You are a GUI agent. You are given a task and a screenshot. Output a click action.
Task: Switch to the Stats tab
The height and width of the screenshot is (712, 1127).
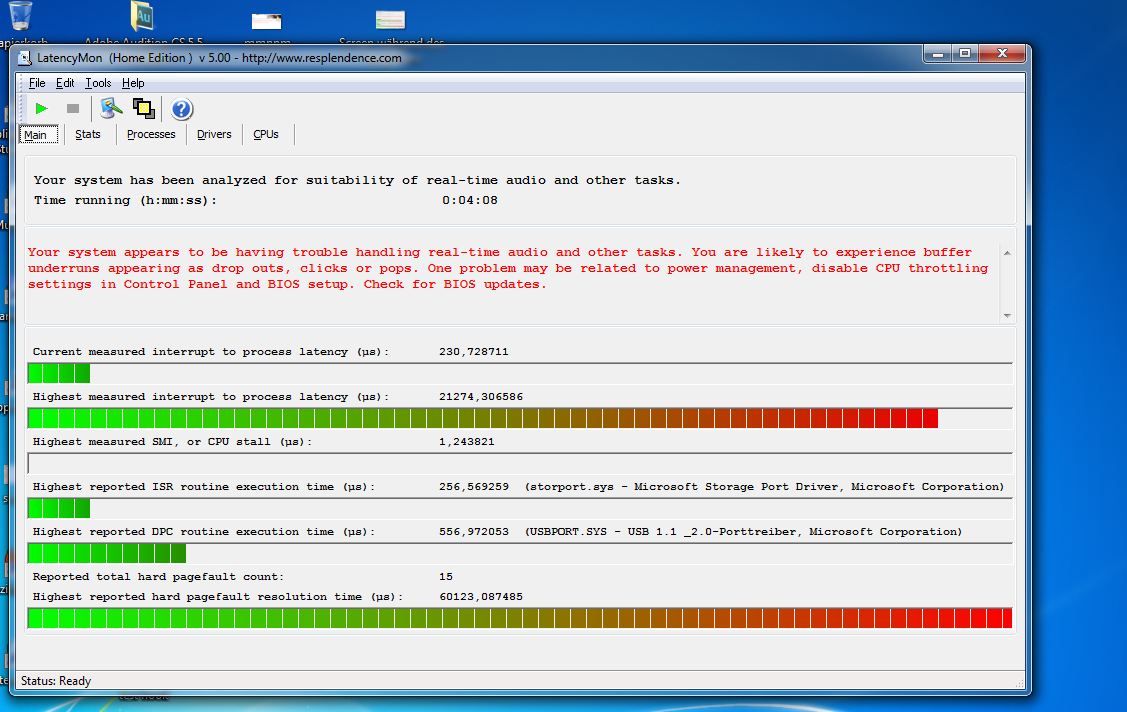coord(88,134)
